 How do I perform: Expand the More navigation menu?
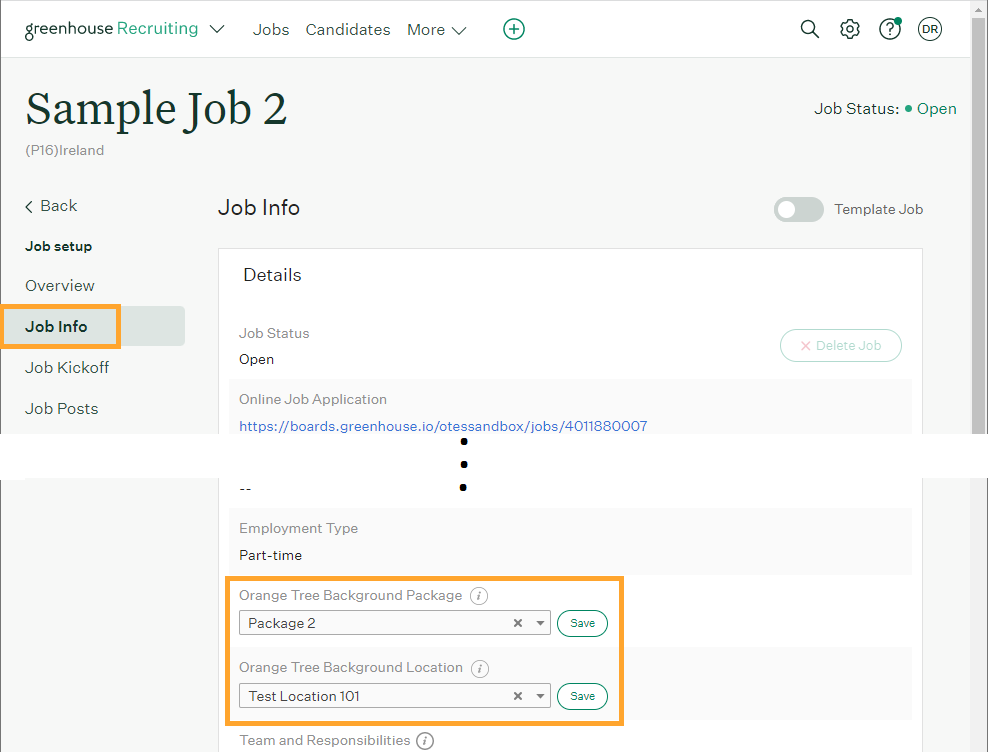point(437,30)
